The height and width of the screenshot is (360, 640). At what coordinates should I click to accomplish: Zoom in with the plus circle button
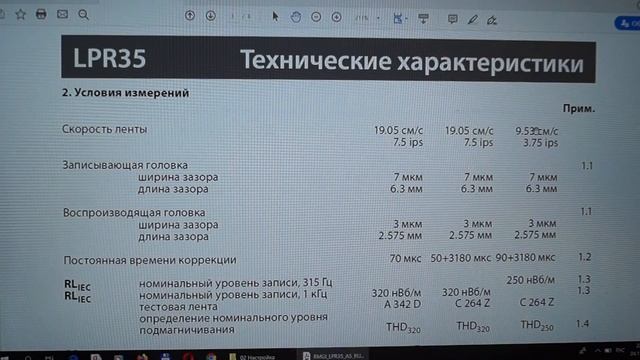(336, 17)
